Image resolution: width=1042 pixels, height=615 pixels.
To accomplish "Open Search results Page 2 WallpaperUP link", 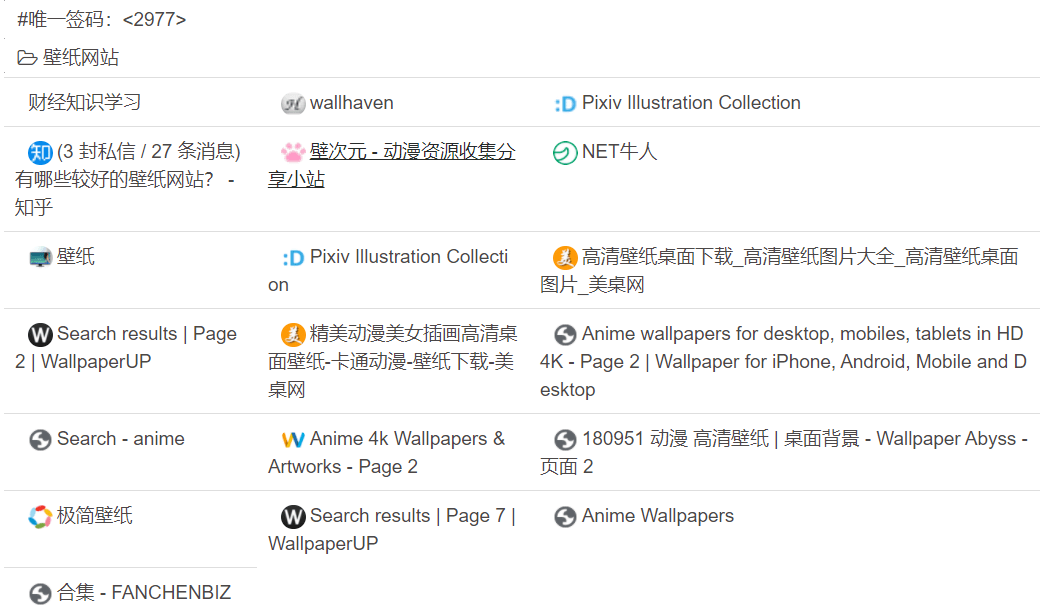I will (x=126, y=348).
